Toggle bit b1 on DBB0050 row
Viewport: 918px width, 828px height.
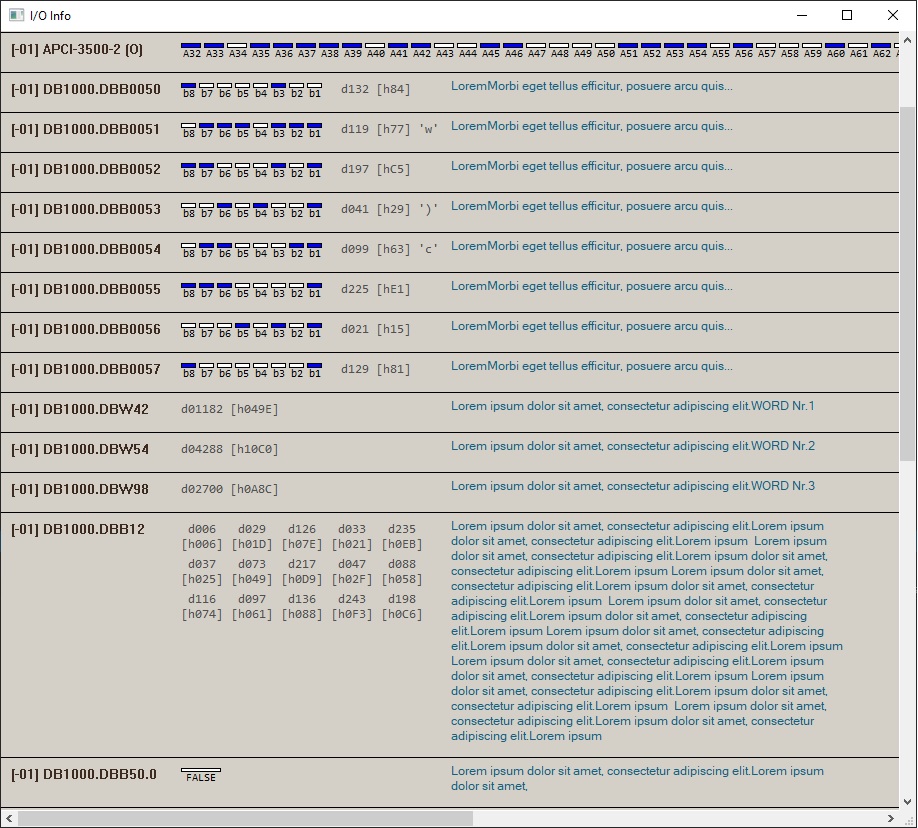pyautogui.click(x=314, y=83)
